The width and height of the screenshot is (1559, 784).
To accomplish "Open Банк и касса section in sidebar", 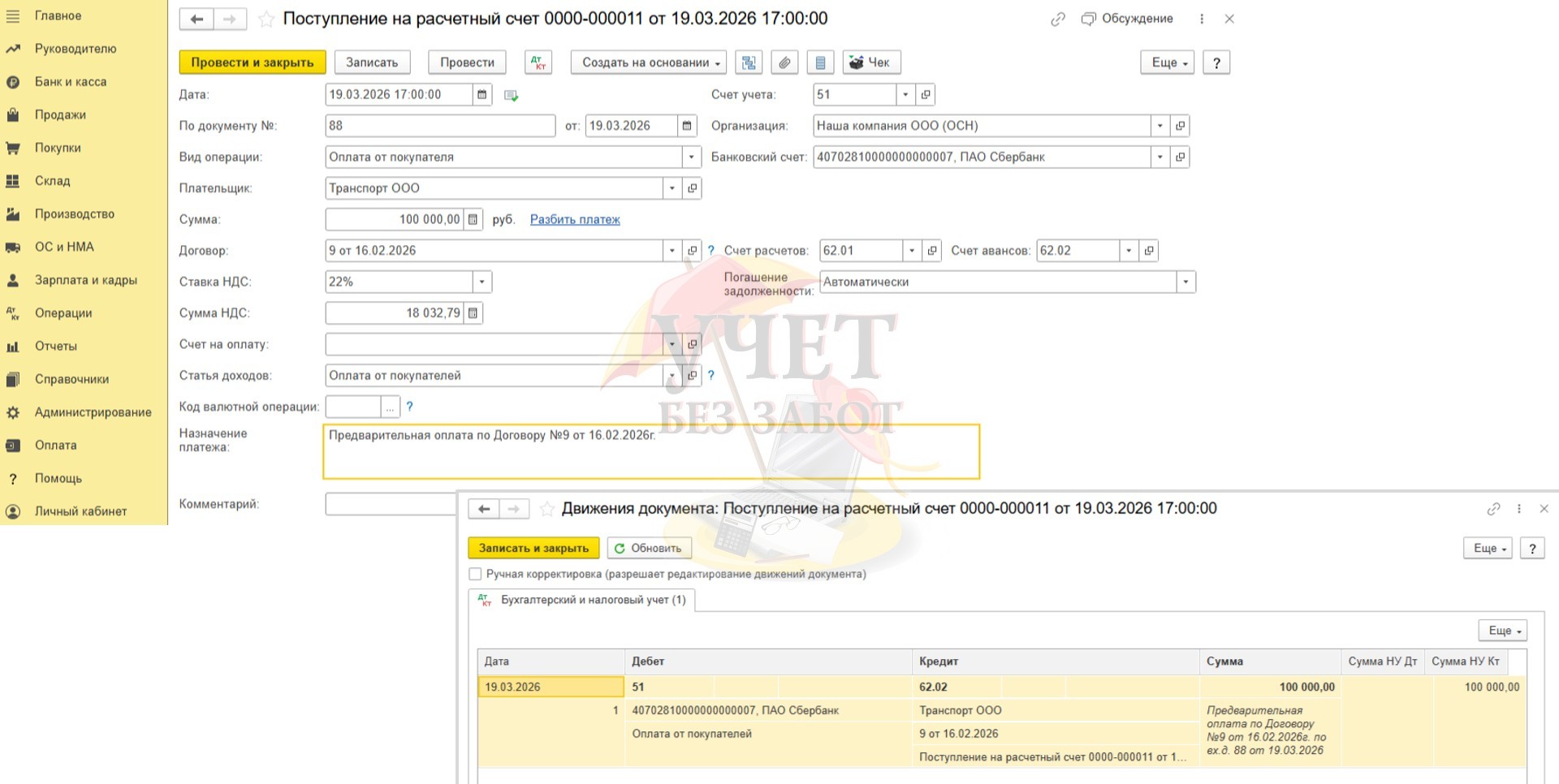I will (71, 82).
